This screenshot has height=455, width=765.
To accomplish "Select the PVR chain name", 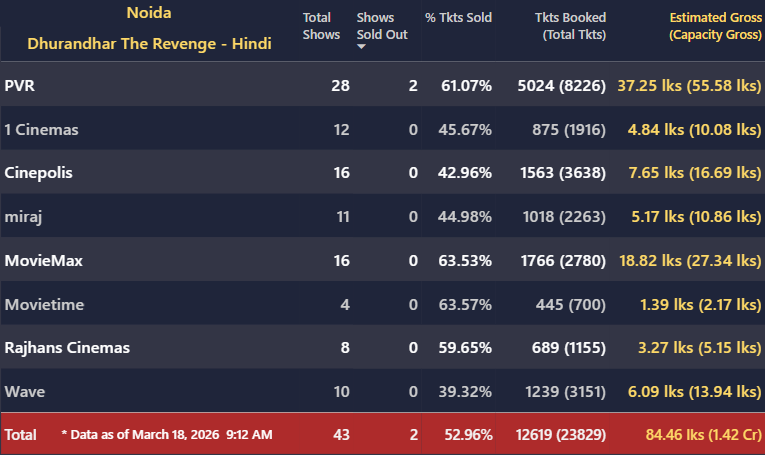I will click(20, 86).
